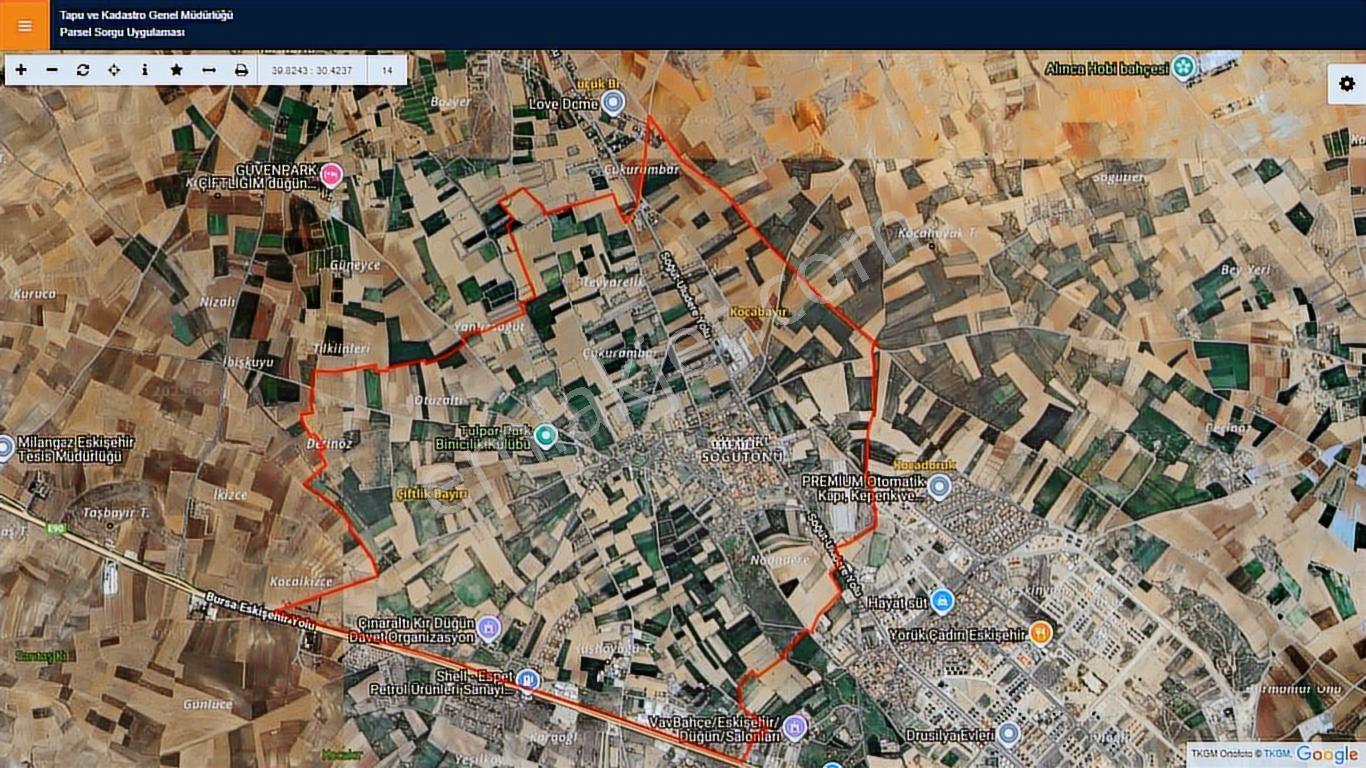This screenshot has height=768, width=1366.
Task: Select the parcel info tool
Action: point(145,70)
